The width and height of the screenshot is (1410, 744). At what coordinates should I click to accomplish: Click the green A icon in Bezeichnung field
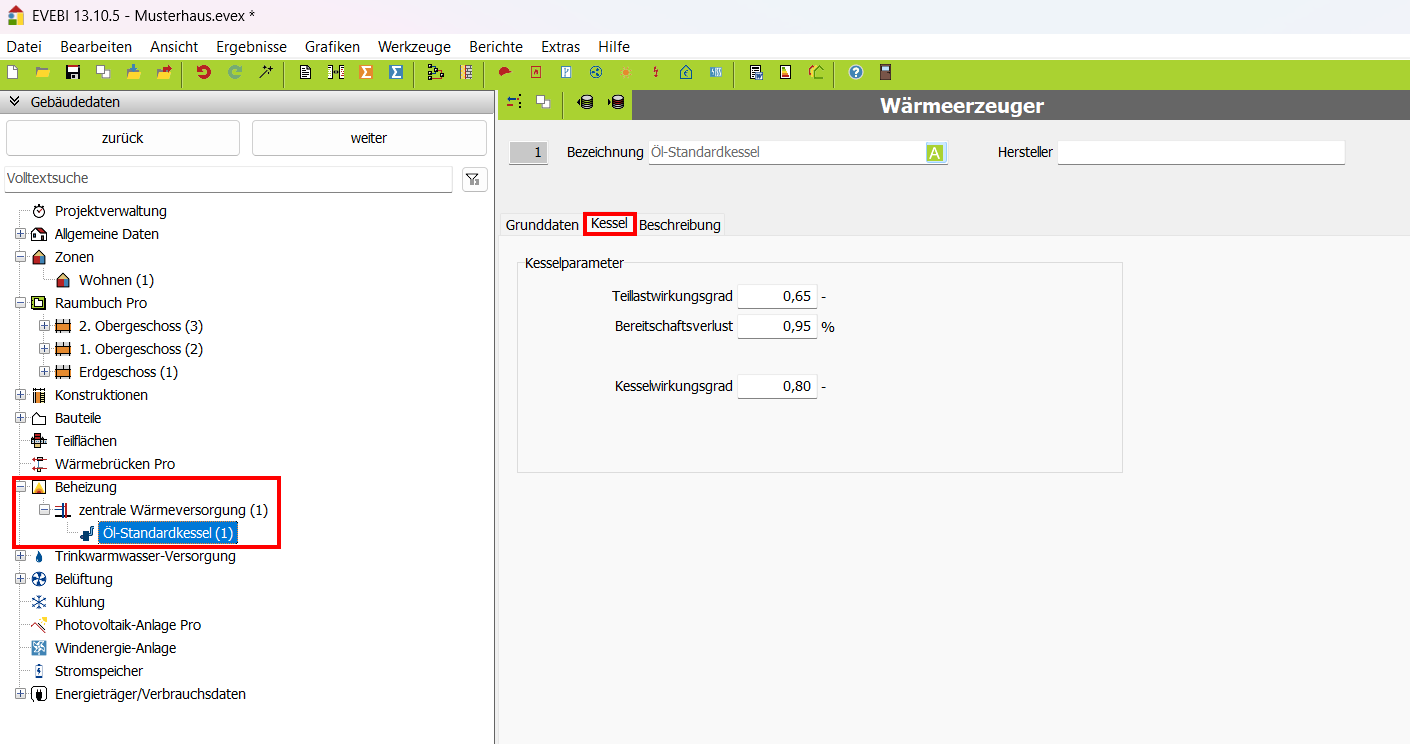pyautogui.click(x=935, y=153)
